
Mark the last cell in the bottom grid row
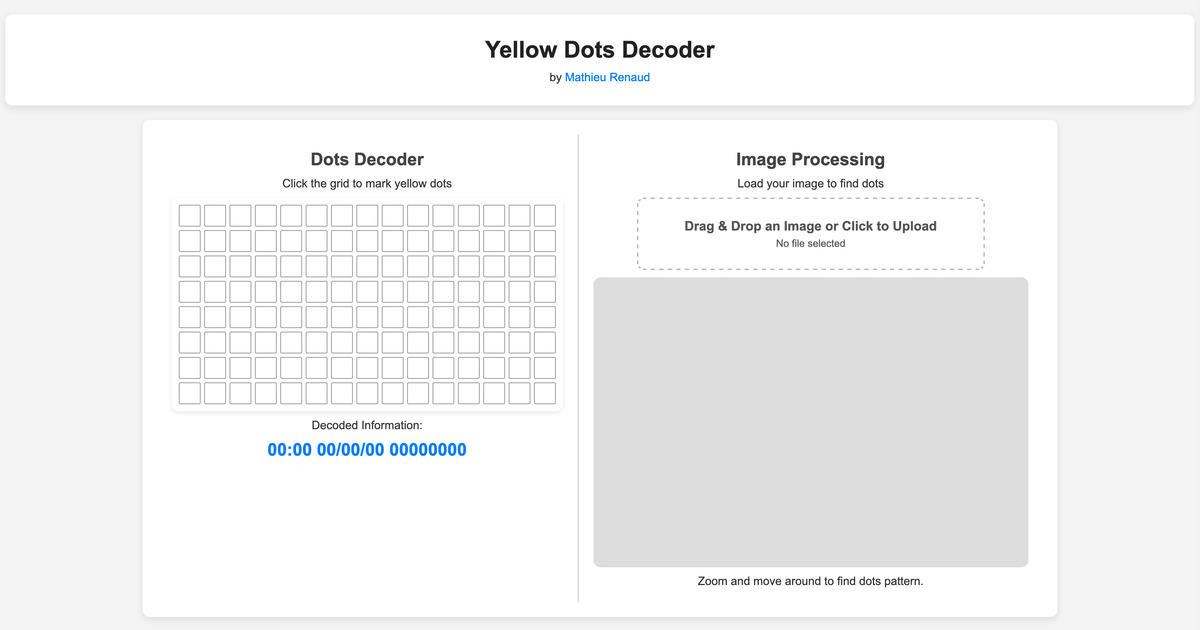point(544,393)
